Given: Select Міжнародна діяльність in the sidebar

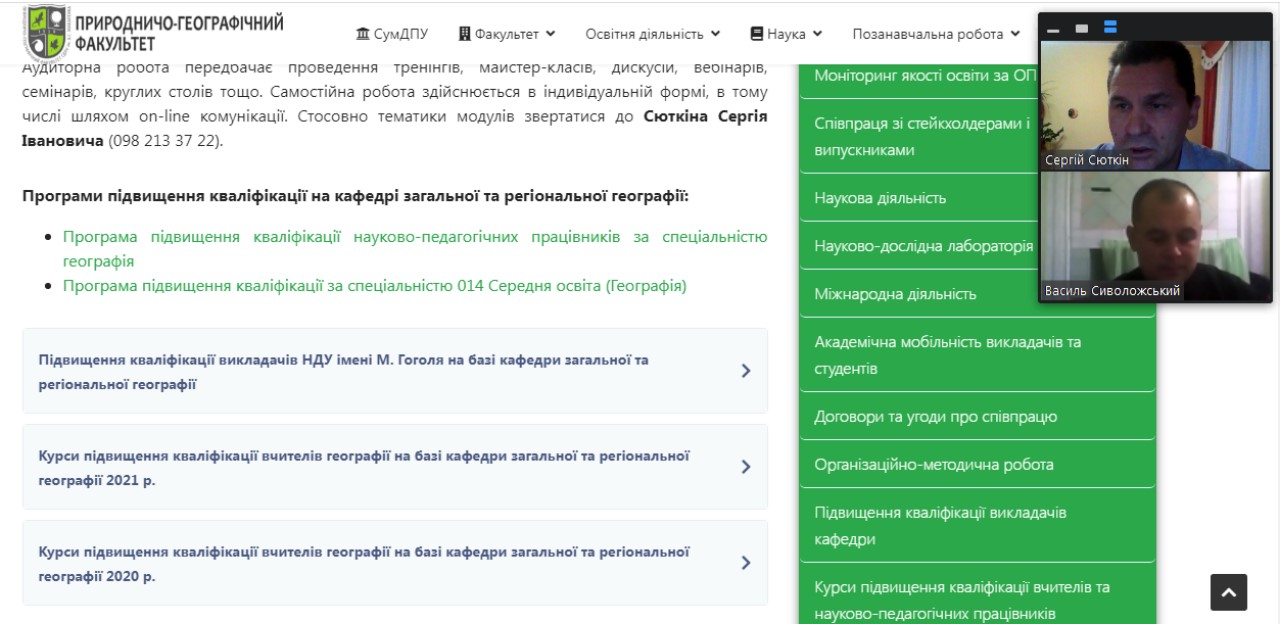Looking at the screenshot, I should click(x=895, y=294).
